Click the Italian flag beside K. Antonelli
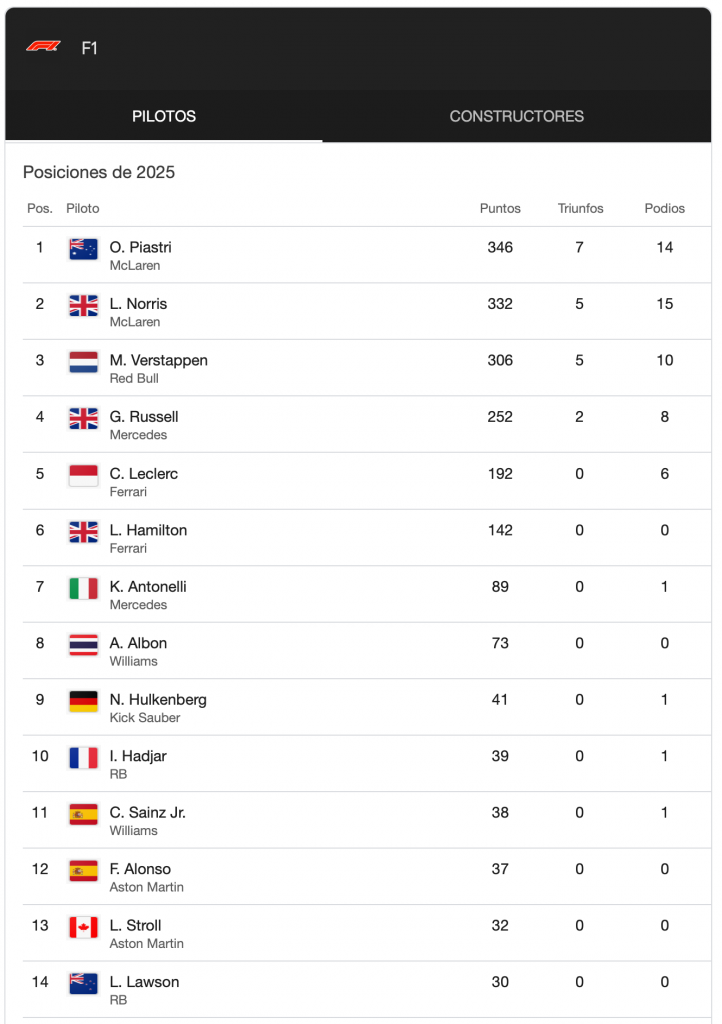The height and width of the screenshot is (1024, 722). (x=83, y=588)
